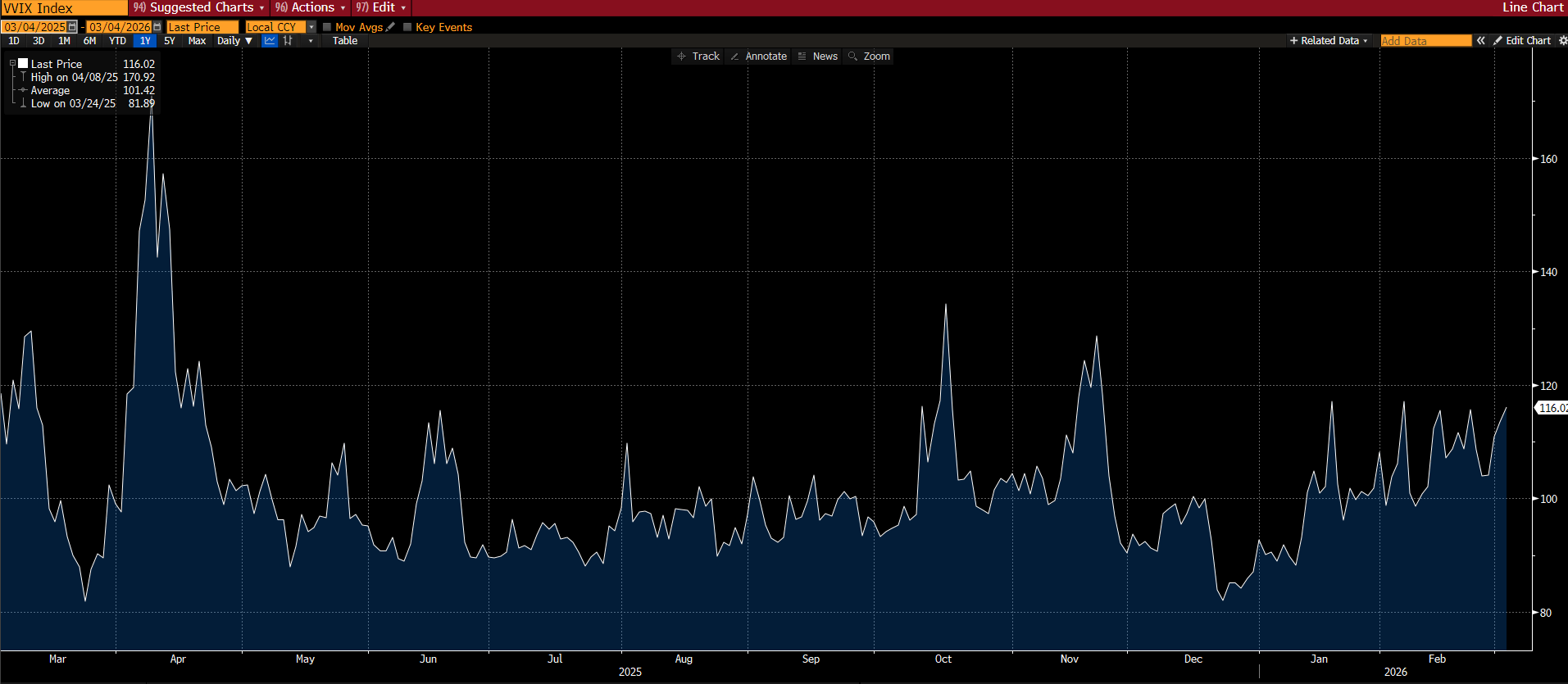
Task: Click the chart settings gear icon
Action: (1562, 40)
